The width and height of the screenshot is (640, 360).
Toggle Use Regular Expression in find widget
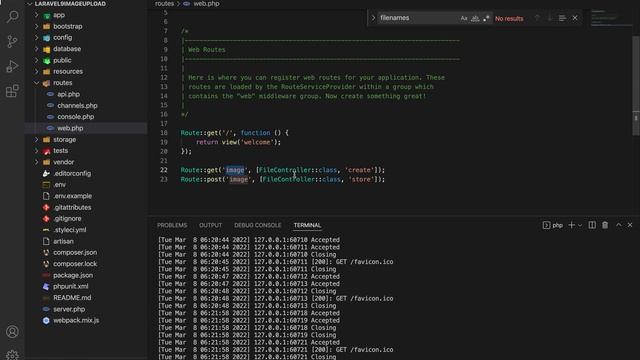[x=486, y=18]
